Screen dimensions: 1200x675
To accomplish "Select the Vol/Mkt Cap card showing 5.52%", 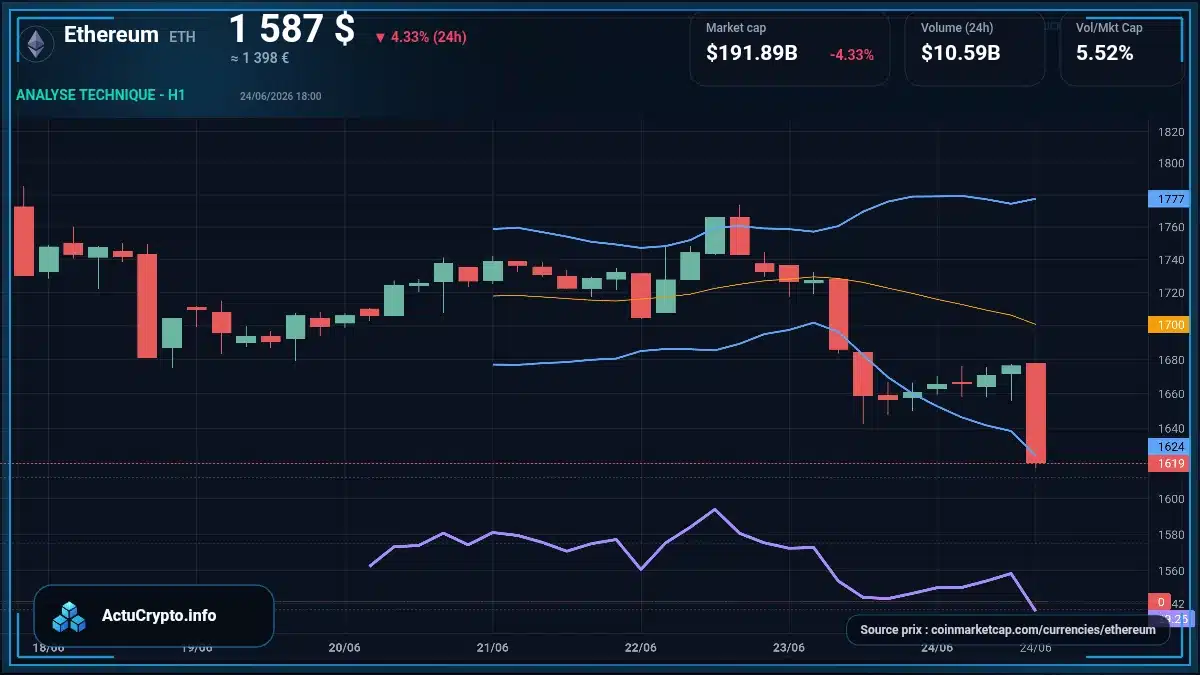I will (1122, 48).
